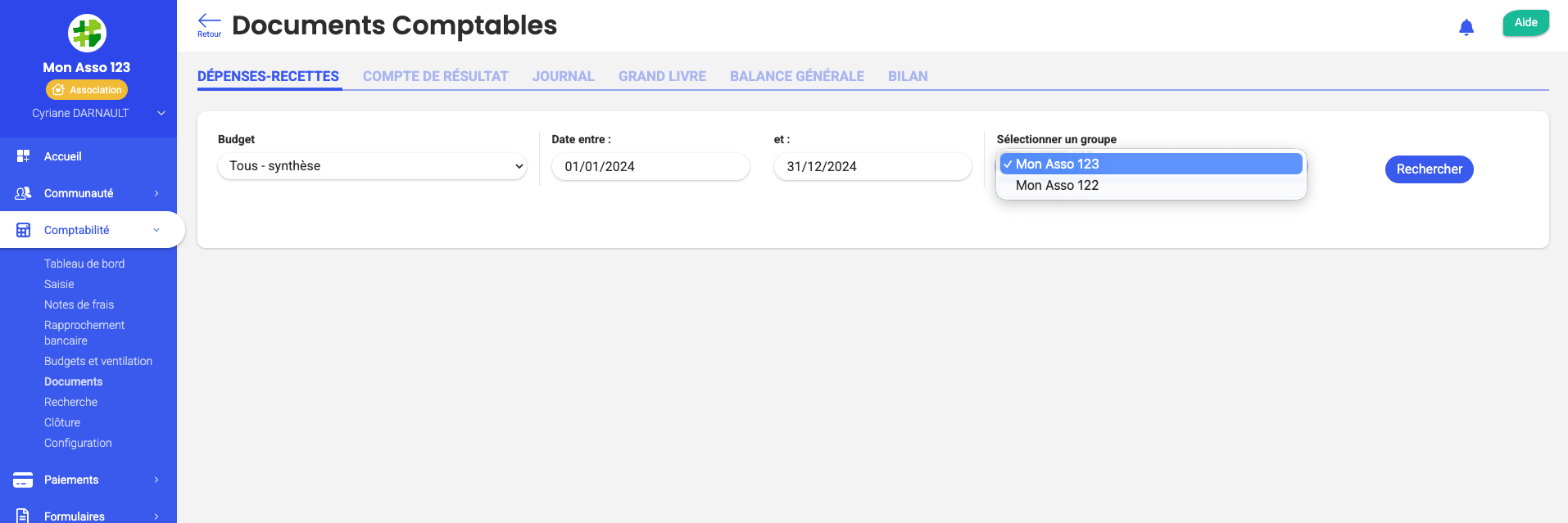Select Mon Asso 122 from group list
Viewport: 1568px width, 523px height.
pos(1057,186)
